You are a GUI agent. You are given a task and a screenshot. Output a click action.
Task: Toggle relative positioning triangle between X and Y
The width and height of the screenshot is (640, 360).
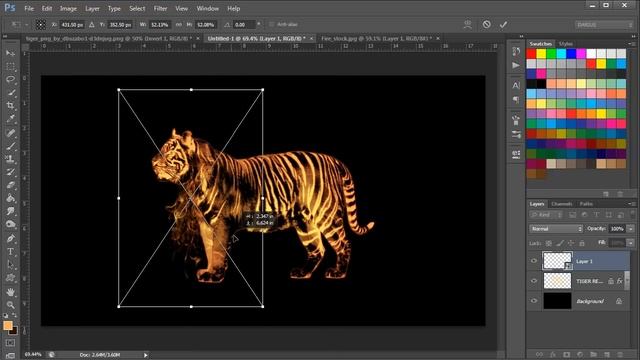92,24
